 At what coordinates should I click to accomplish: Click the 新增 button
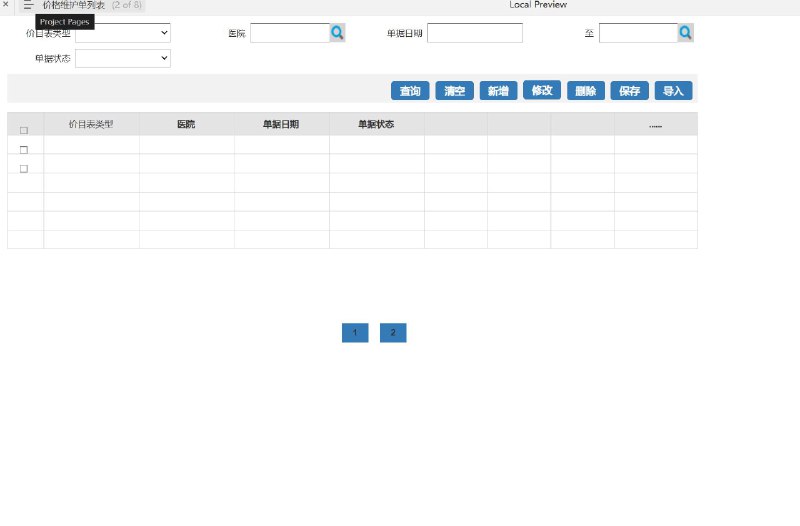click(x=498, y=91)
